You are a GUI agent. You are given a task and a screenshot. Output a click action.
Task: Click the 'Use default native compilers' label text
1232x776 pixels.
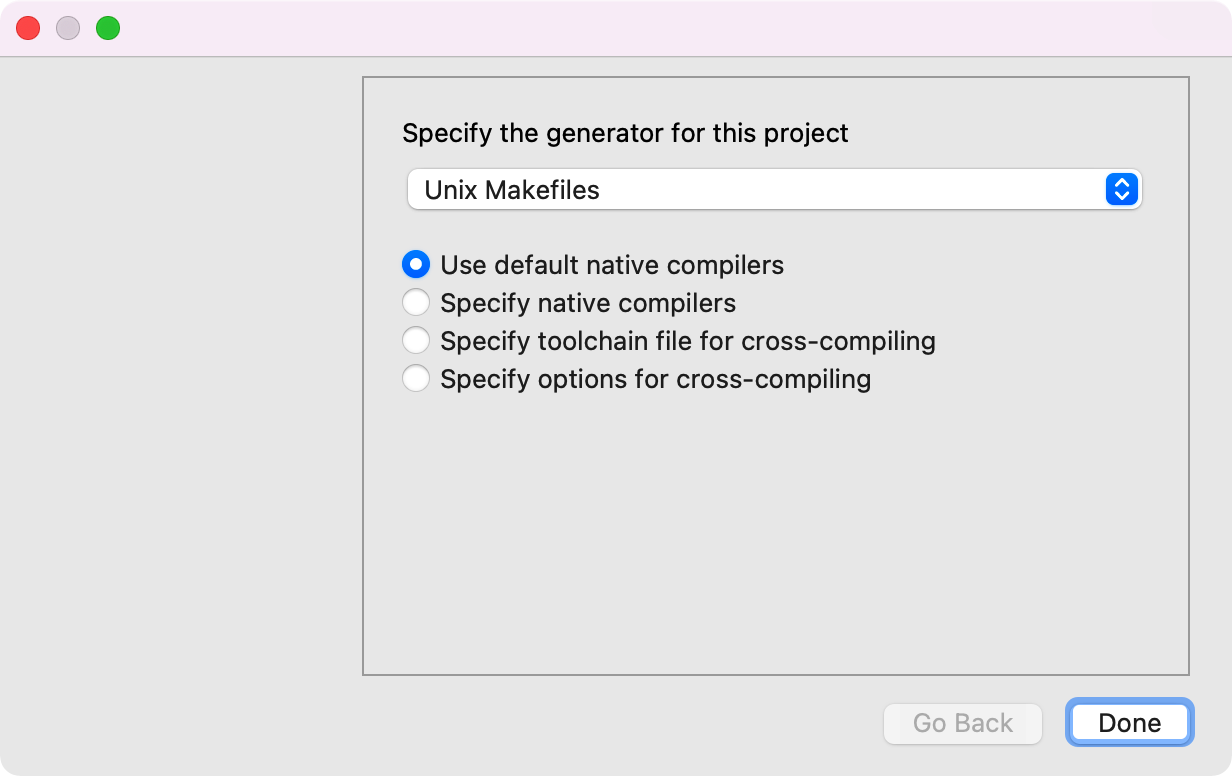pos(612,265)
